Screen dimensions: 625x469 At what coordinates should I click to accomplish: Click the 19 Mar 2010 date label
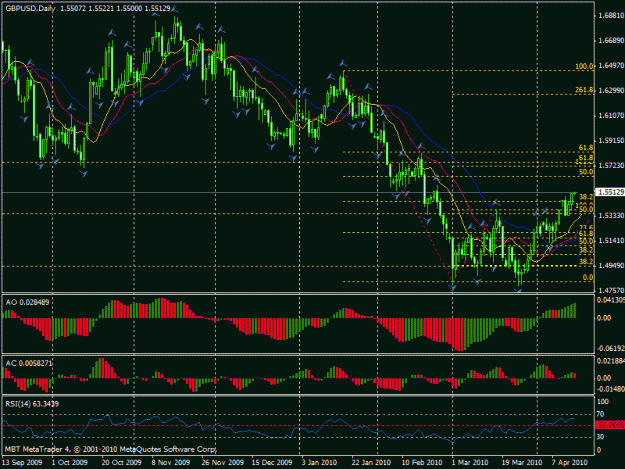(522, 462)
